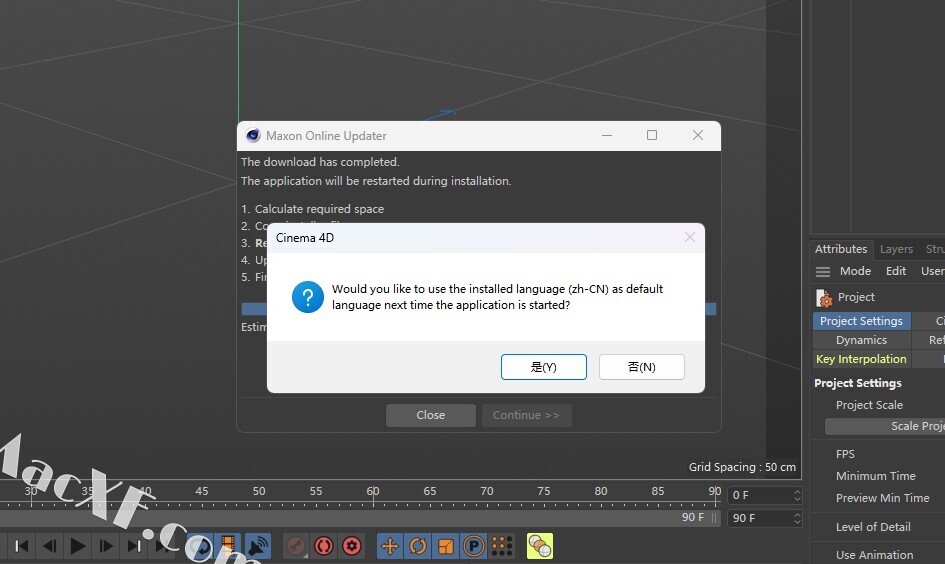945x564 pixels.
Task: Click the blue question mark icon
Action: tap(308, 297)
